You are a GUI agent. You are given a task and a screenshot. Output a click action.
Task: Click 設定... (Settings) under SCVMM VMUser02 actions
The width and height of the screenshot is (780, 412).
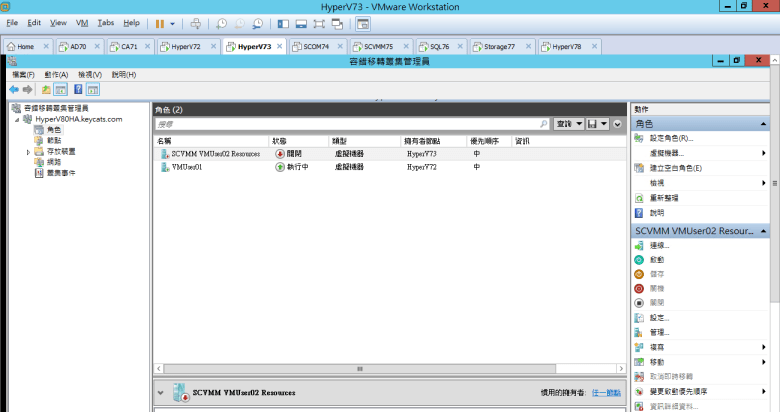coord(659,317)
